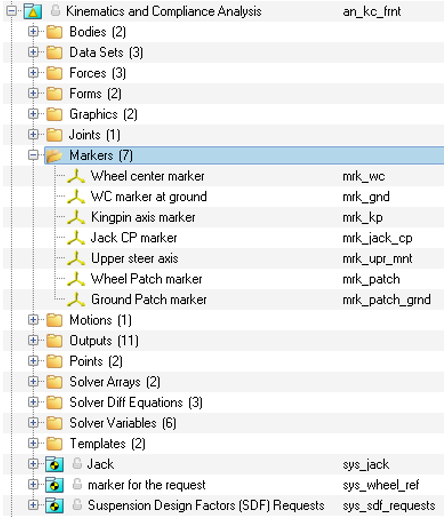Click the open Markers folder icon

tap(54, 156)
